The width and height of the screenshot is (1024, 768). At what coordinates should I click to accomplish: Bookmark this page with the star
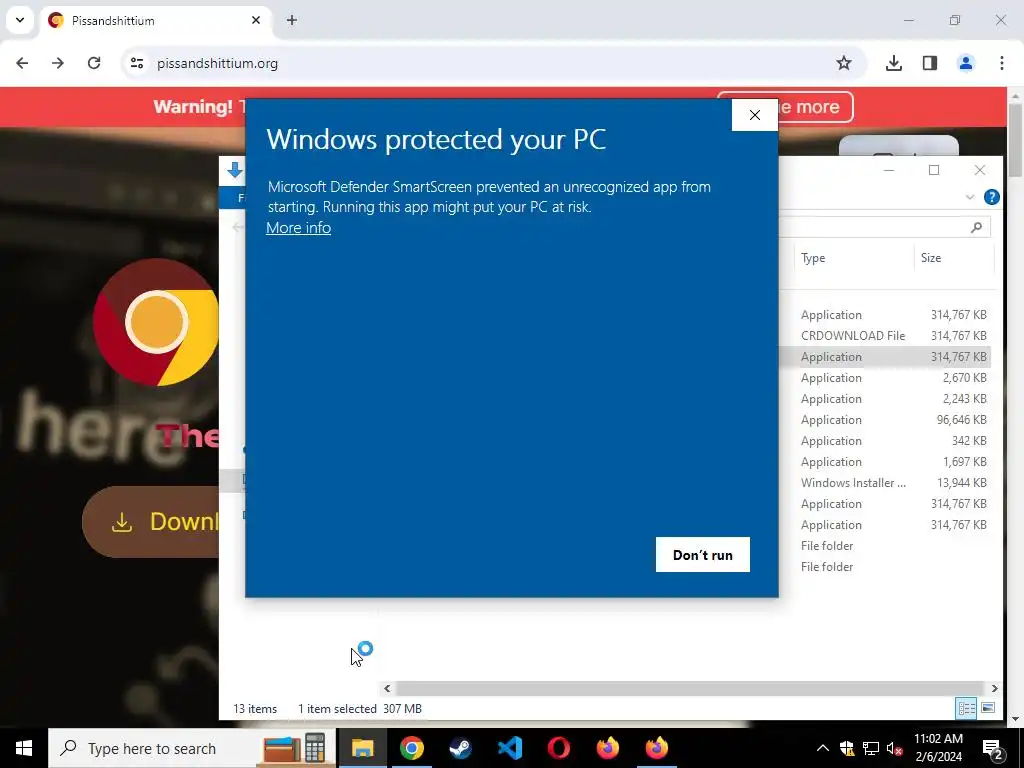(x=844, y=63)
